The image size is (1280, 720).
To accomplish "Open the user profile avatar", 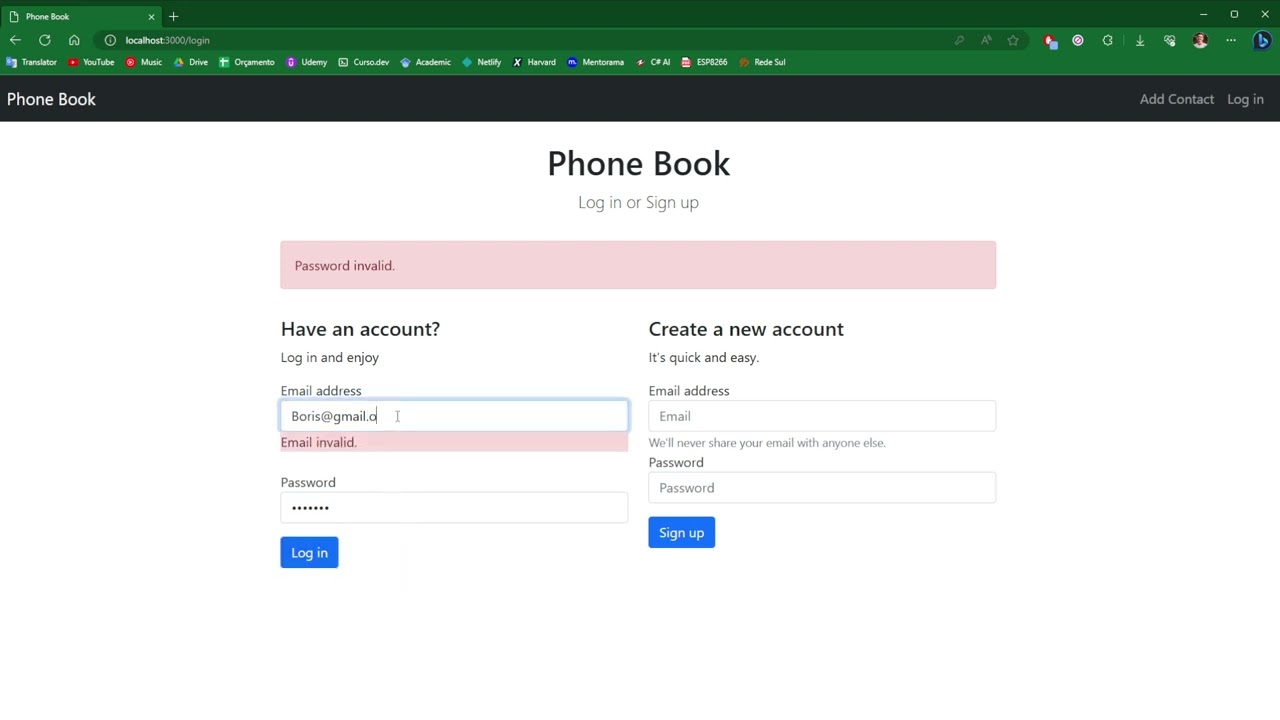I will tap(1200, 40).
